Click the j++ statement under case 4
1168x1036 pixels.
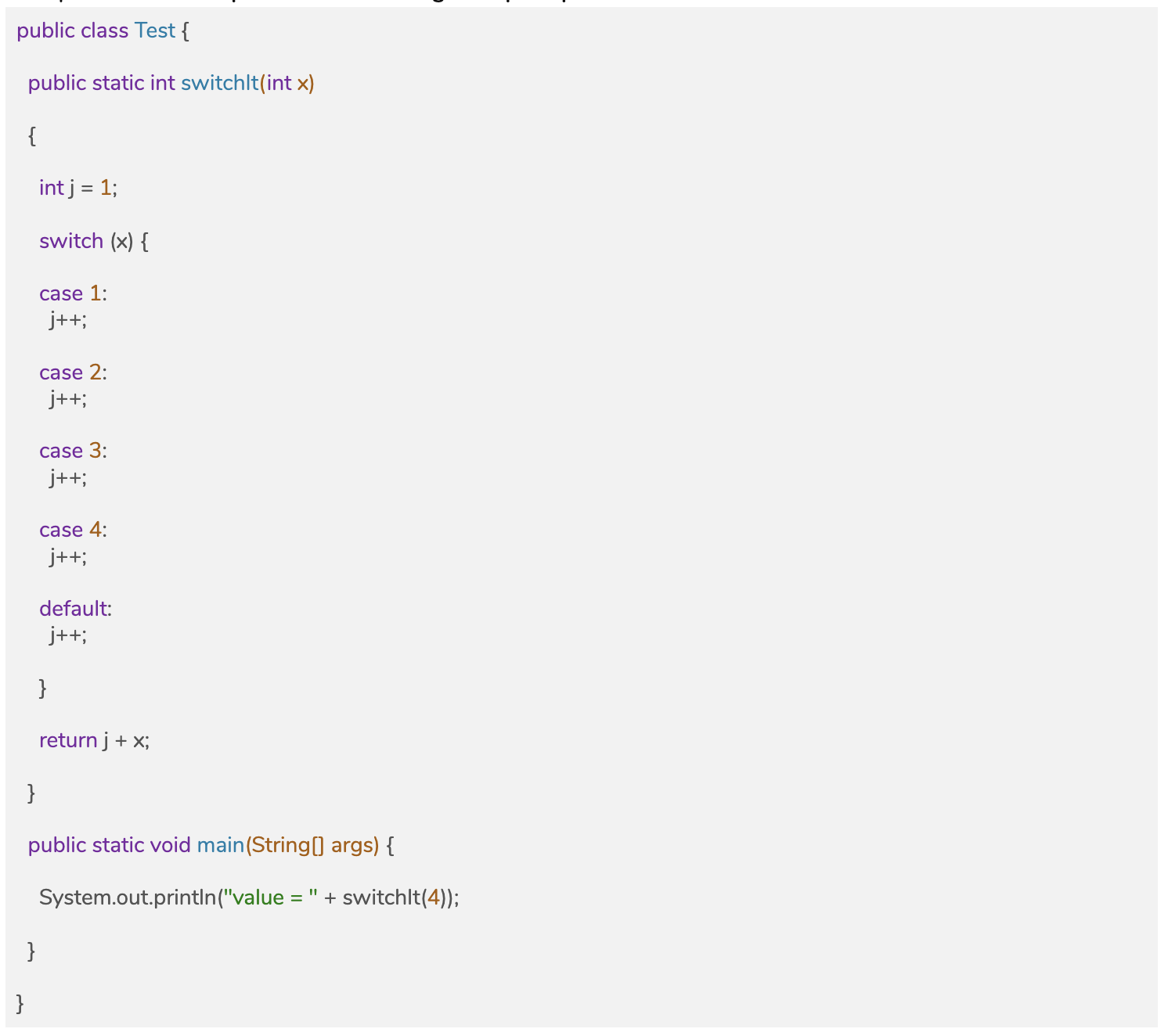pos(68,556)
